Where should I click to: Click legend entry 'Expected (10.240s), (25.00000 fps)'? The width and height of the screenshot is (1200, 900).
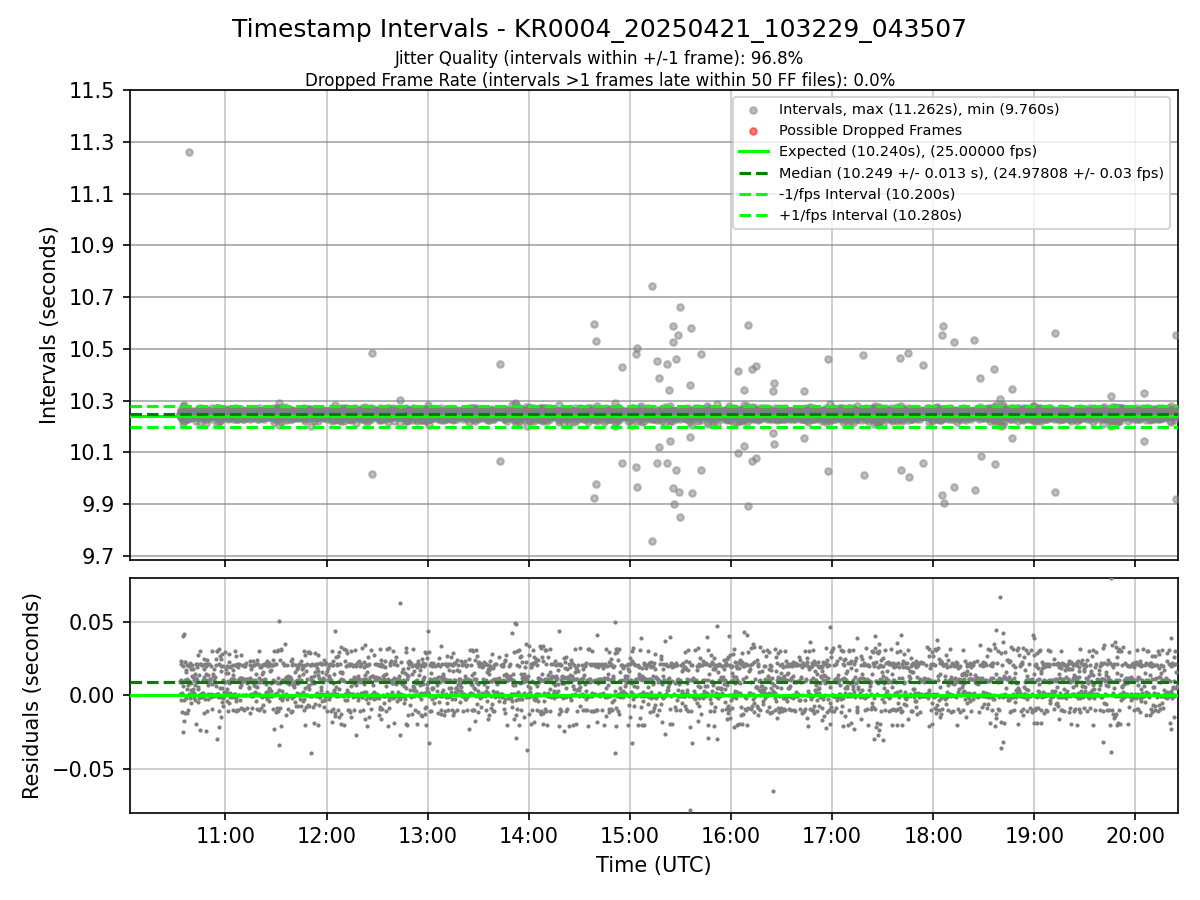[x=907, y=151]
